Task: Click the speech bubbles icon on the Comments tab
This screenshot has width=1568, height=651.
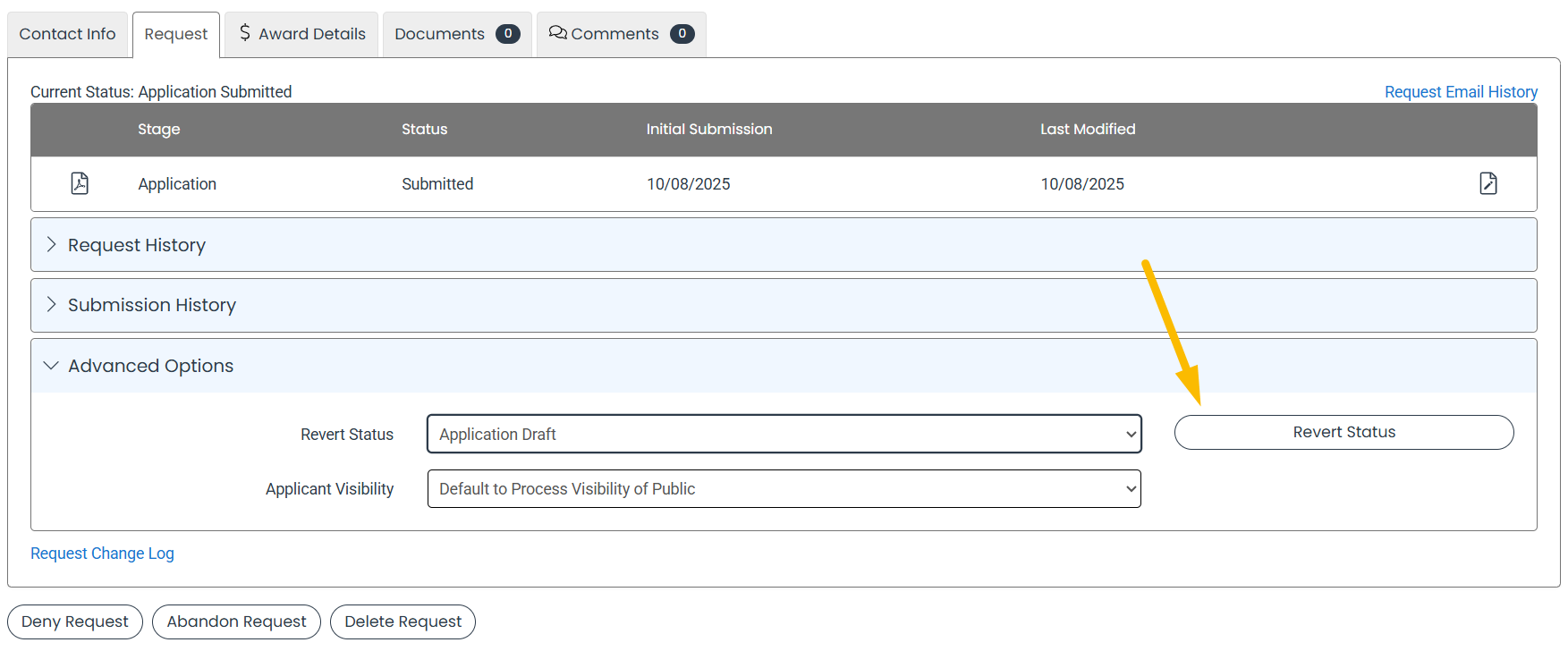Action: pyautogui.click(x=557, y=33)
